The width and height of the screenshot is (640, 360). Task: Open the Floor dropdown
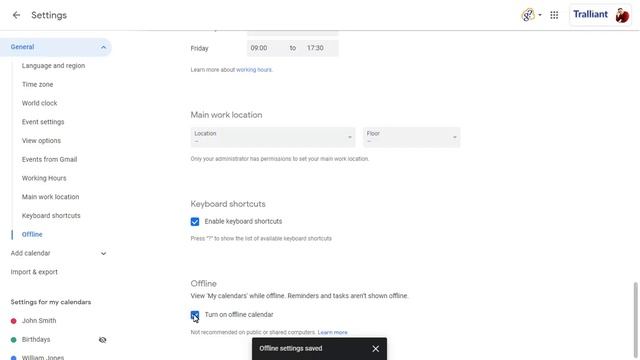411,137
